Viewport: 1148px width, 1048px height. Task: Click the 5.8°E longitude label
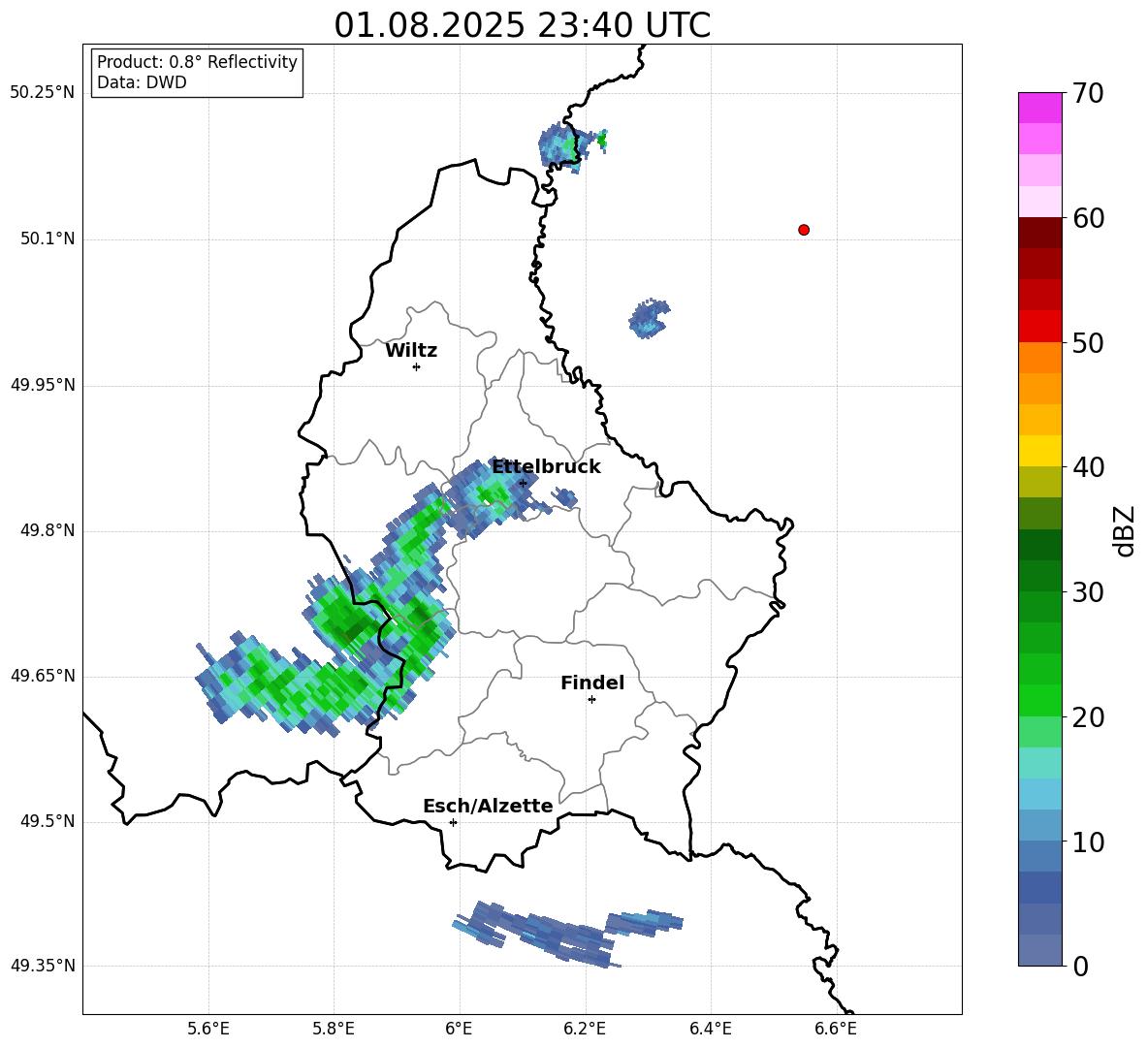click(334, 1029)
